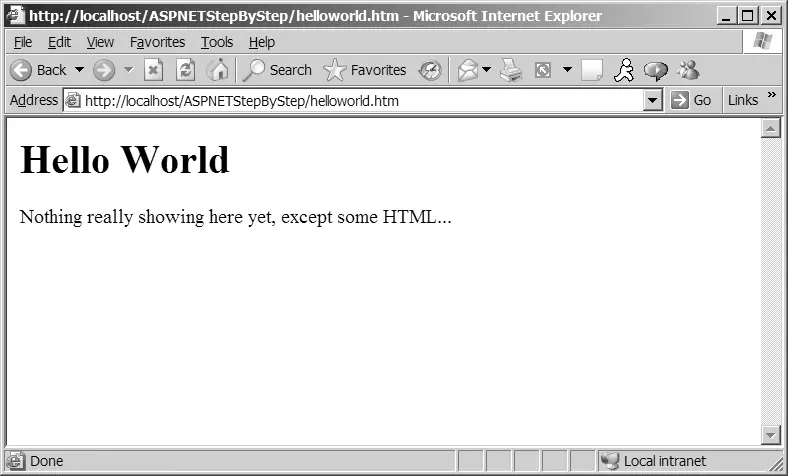Screen dimensions: 788x476
Task: Open the dropdown arrow beside the Mail icon
Action: [x=486, y=69]
